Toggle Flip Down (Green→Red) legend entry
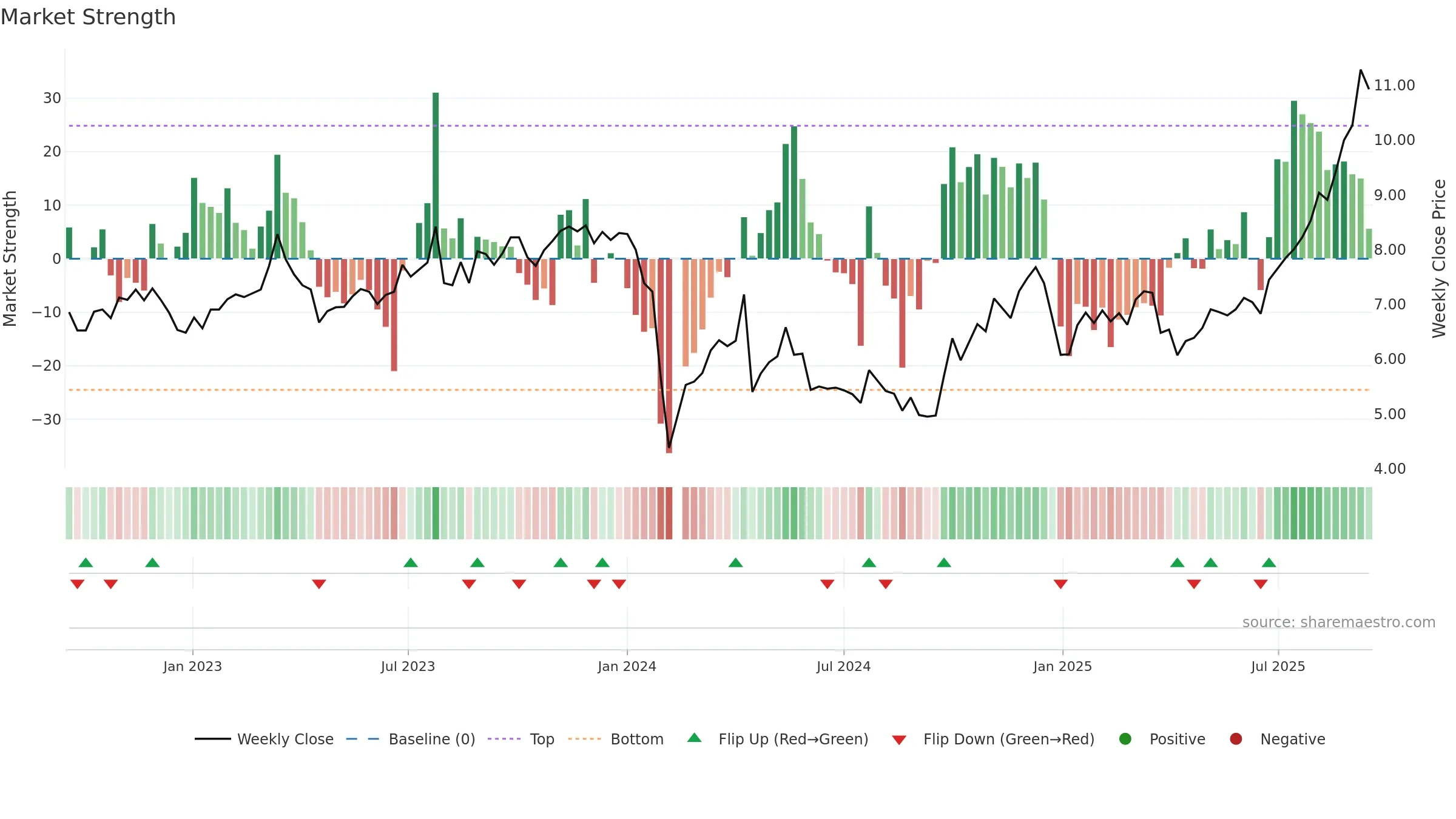1456x819 pixels. click(993, 739)
